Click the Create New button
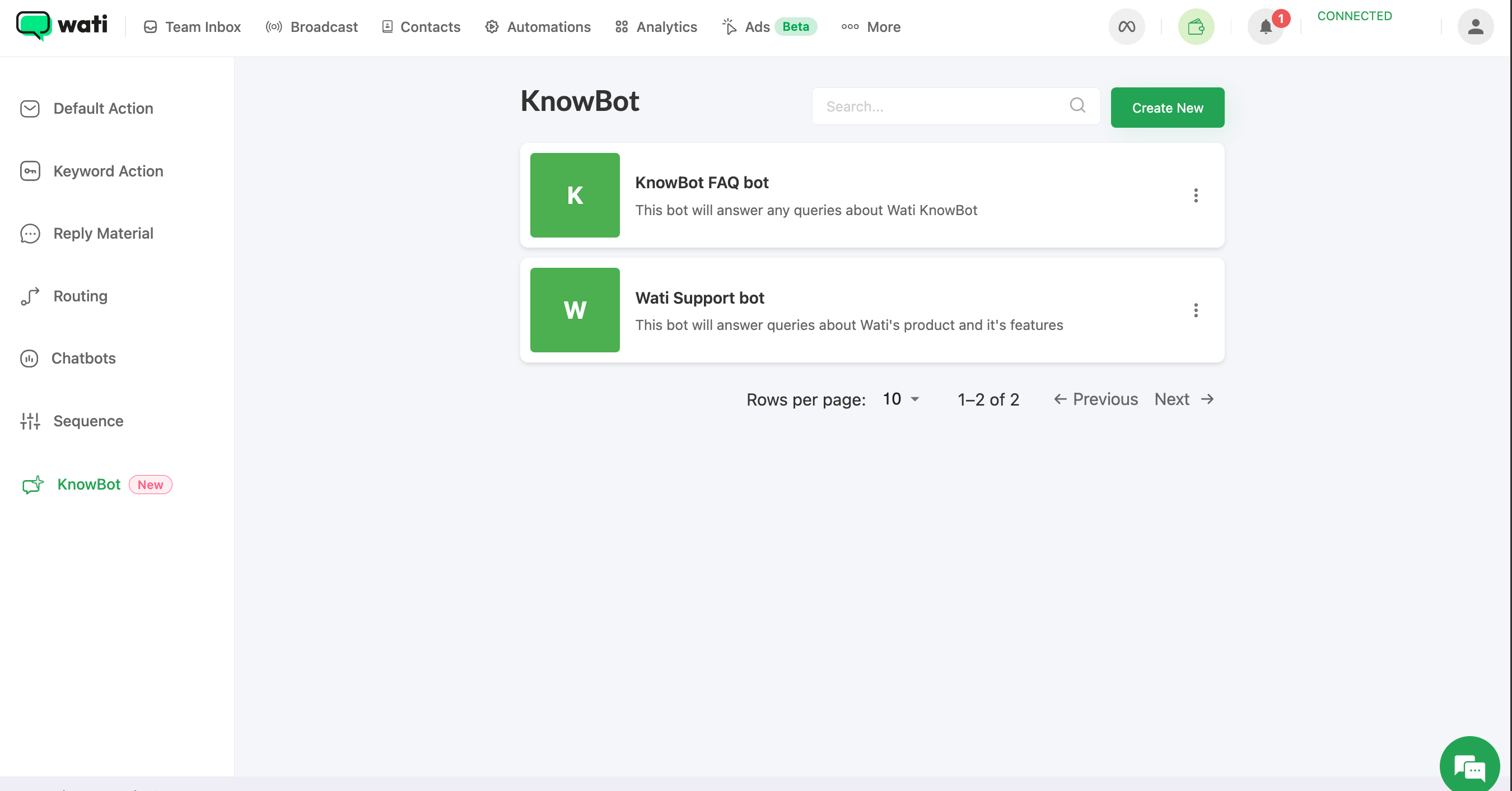The height and width of the screenshot is (791, 1512). pos(1167,108)
